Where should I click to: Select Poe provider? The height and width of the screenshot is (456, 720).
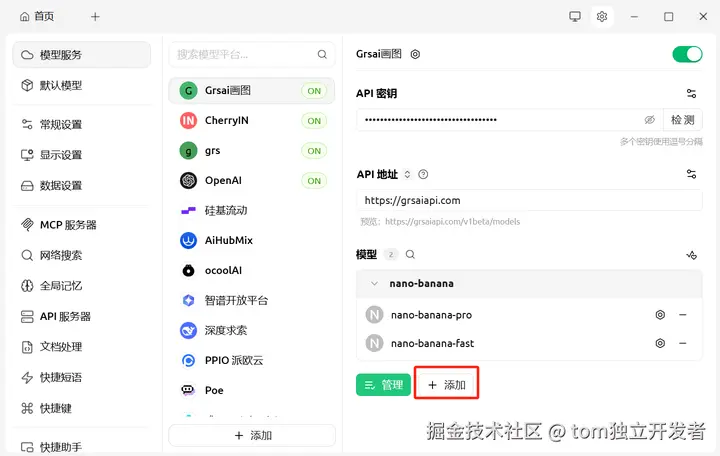tap(252, 390)
